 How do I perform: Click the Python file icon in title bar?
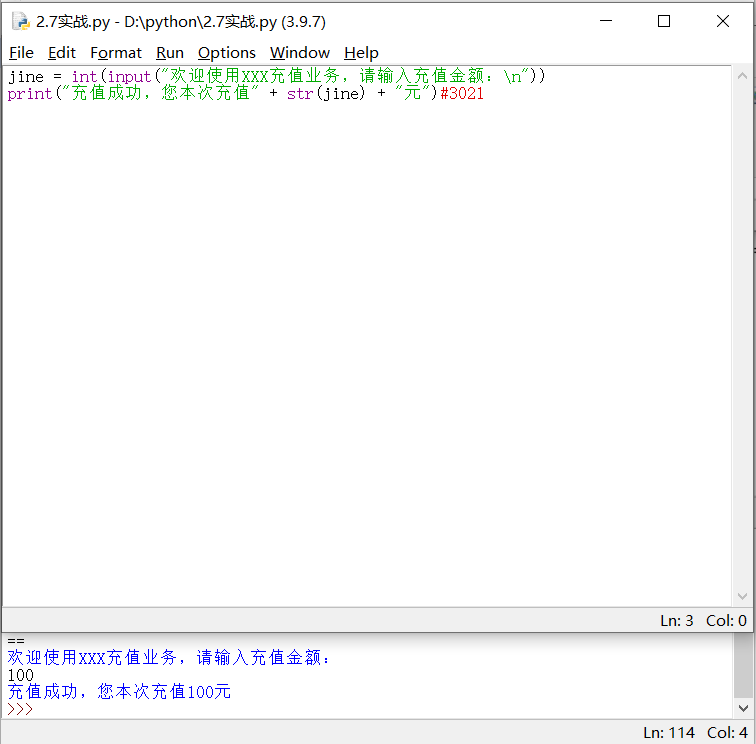tap(21, 22)
